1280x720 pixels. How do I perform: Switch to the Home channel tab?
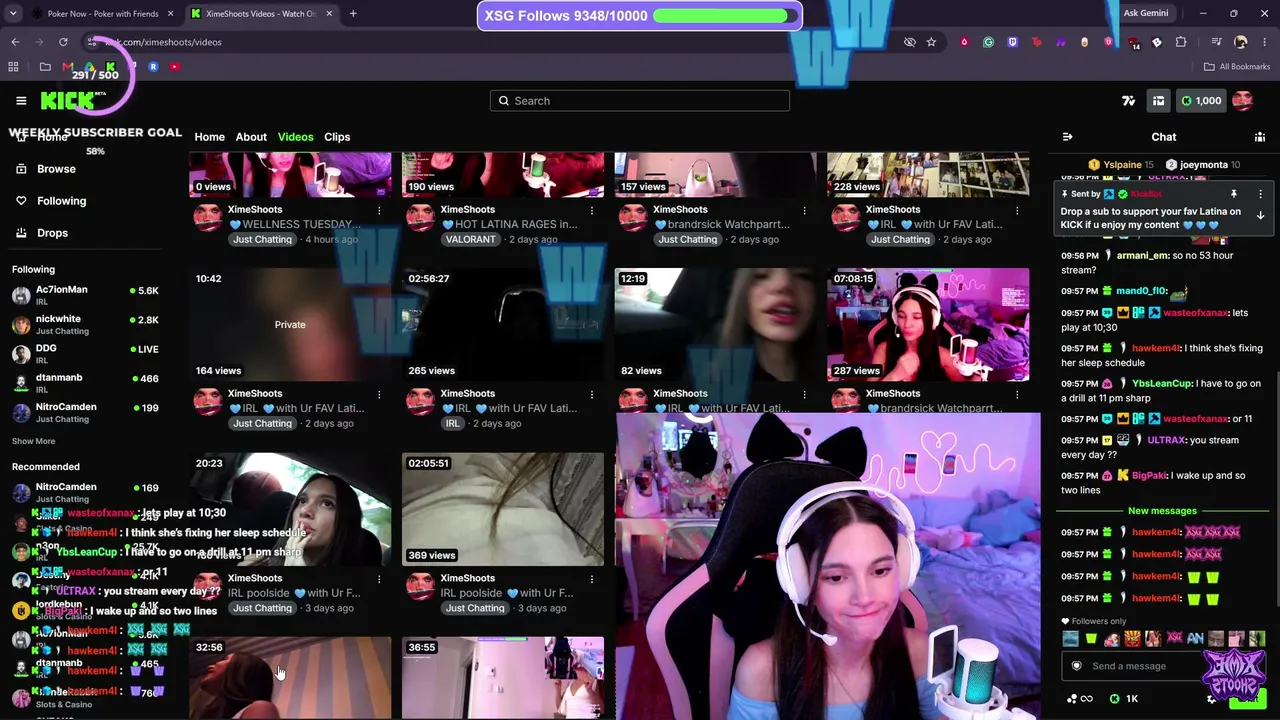click(x=209, y=137)
